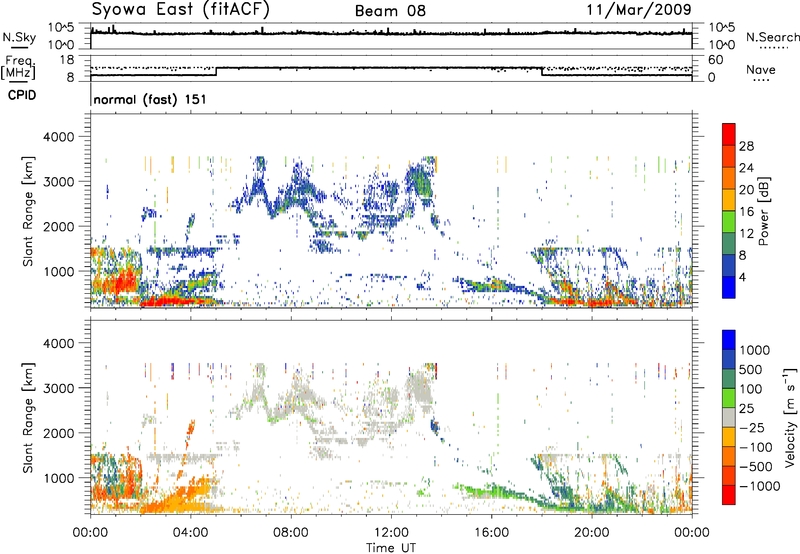
Task: Click the 'Freq. [MHz]' axis label
Action: click(18, 67)
